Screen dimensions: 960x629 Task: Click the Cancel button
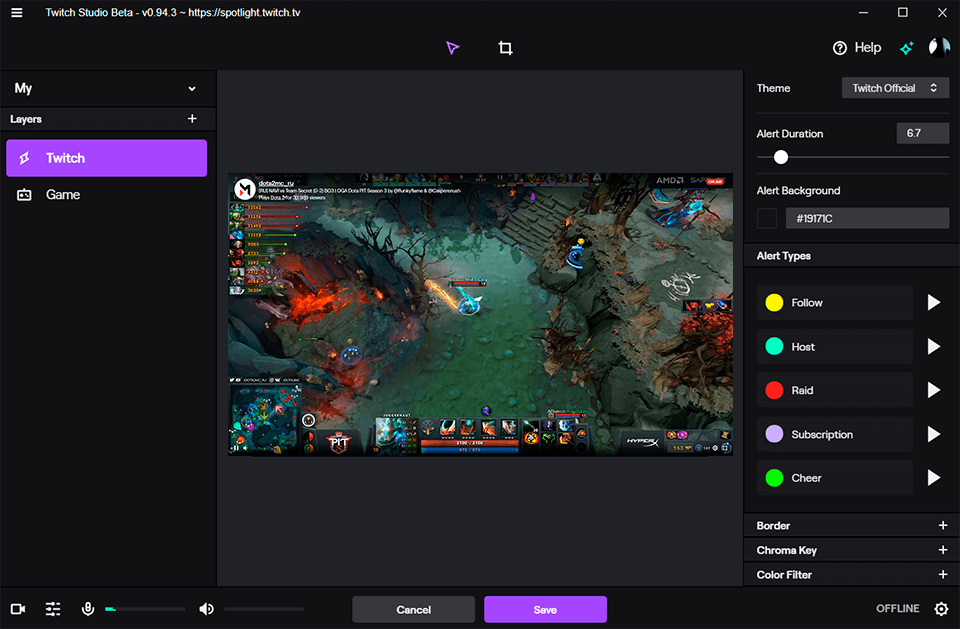[413, 608]
